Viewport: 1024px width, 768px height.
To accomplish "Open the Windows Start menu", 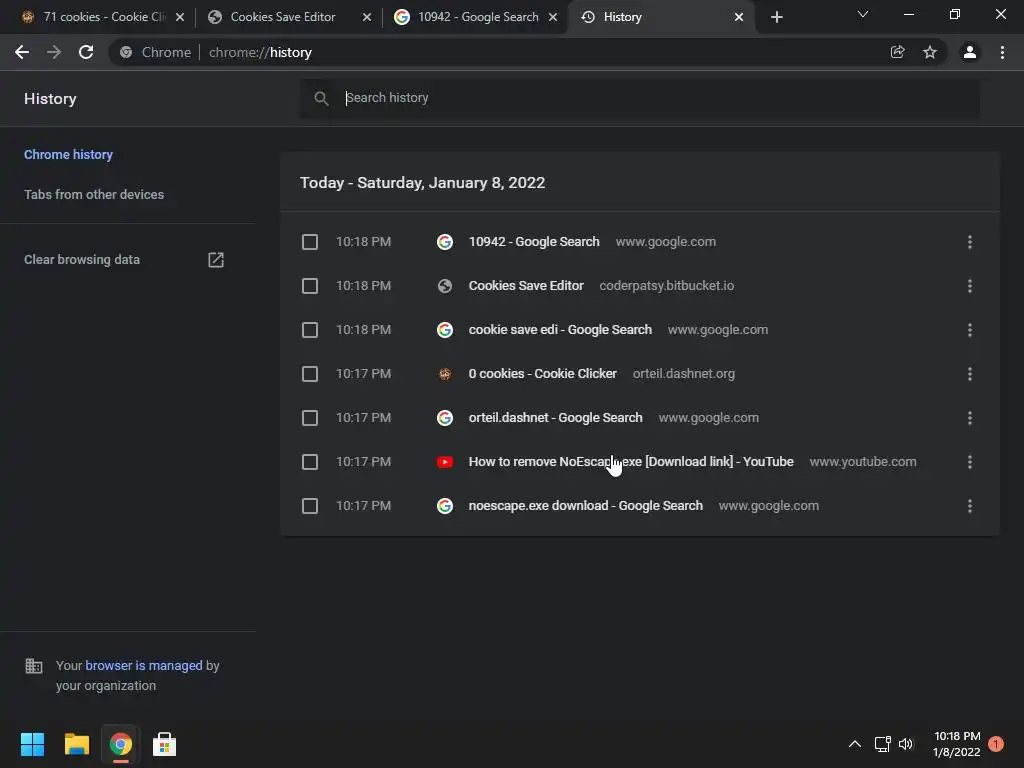I will click(32, 744).
